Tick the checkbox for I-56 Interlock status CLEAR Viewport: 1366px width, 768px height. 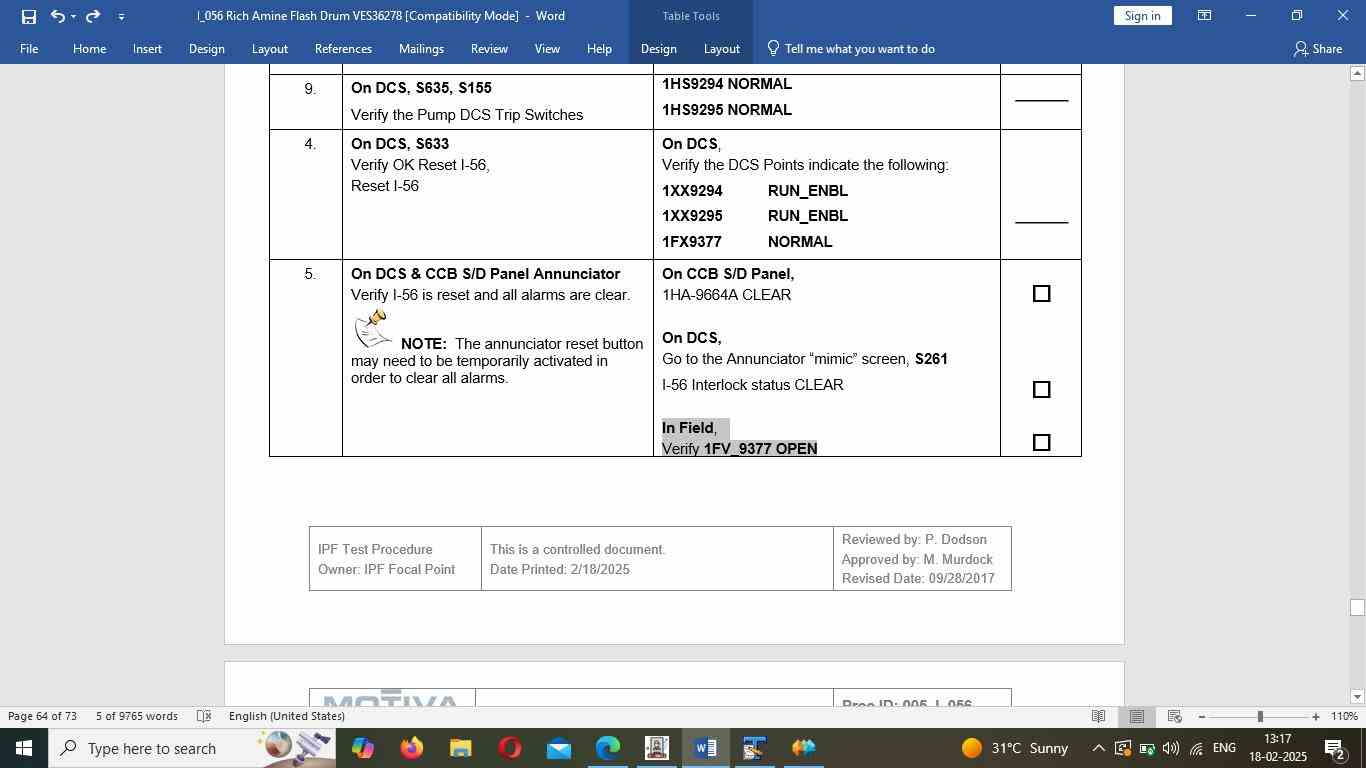[1041, 390]
